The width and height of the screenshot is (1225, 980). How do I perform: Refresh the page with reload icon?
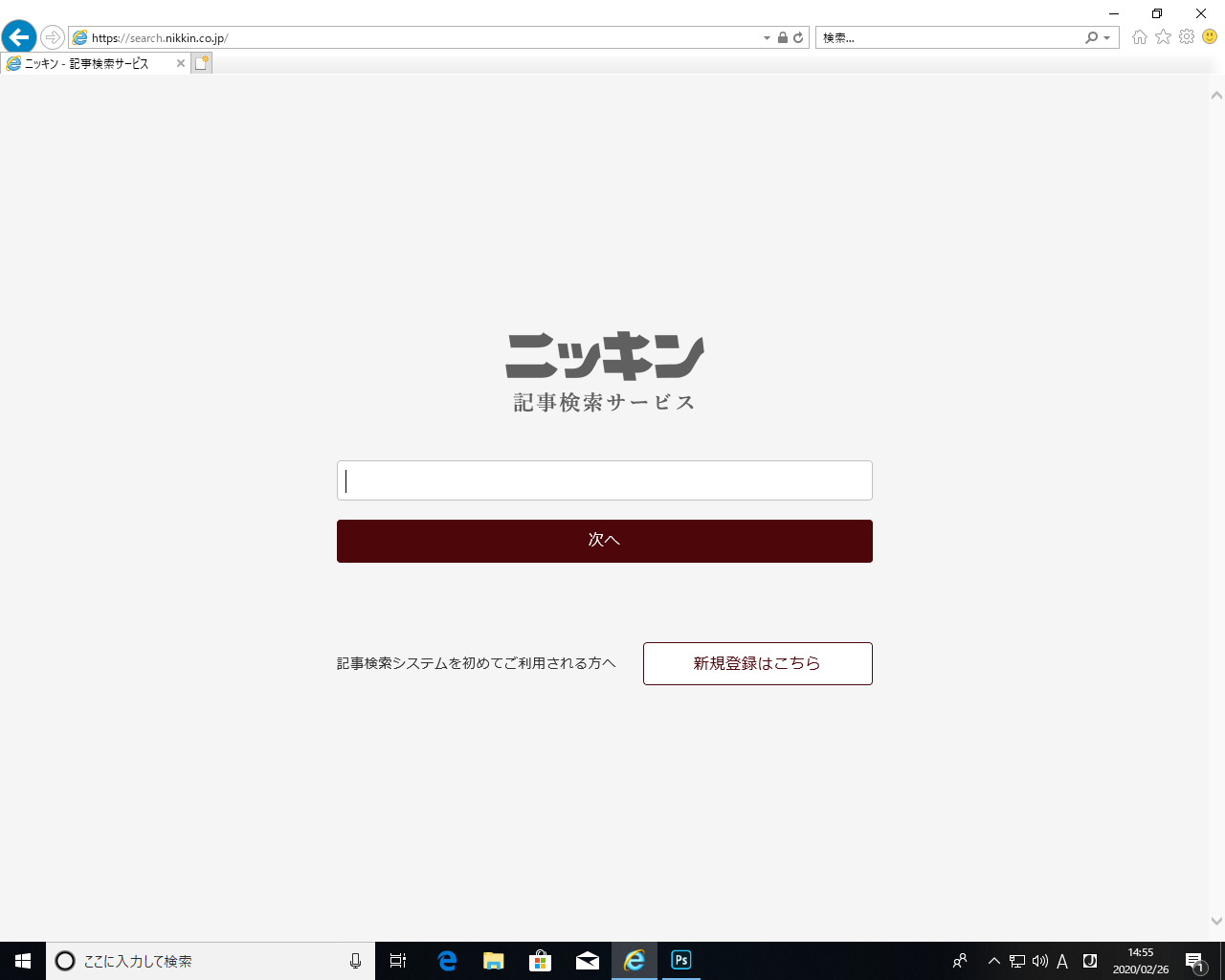tap(798, 38)
